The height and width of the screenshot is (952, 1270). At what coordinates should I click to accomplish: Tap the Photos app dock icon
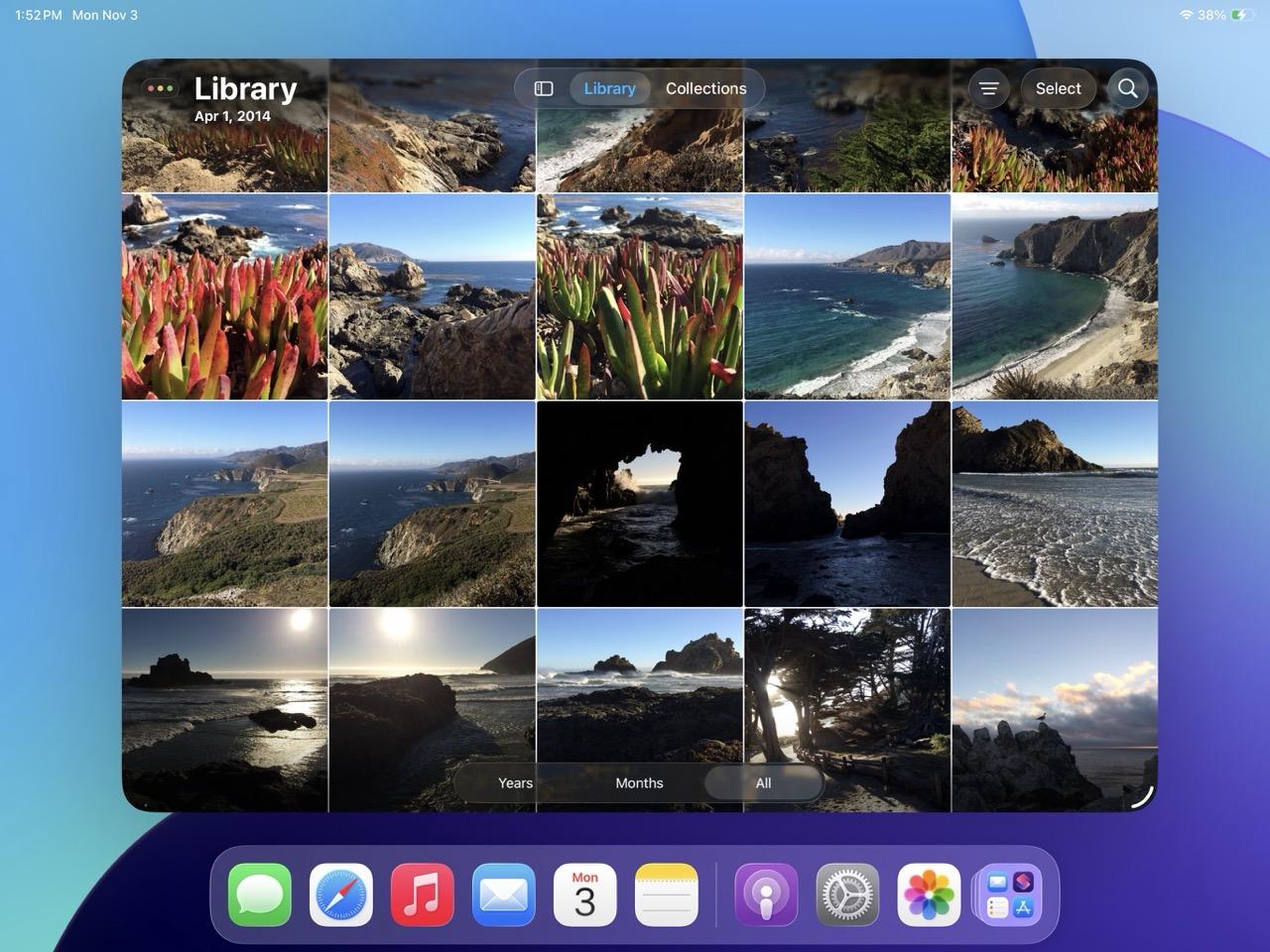point(929,894)
